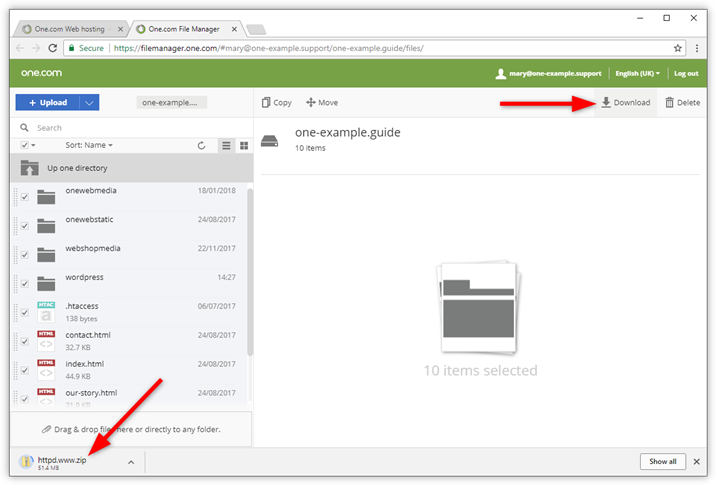
Task: Open a new browser tab
Action: (x=256, y=30)
